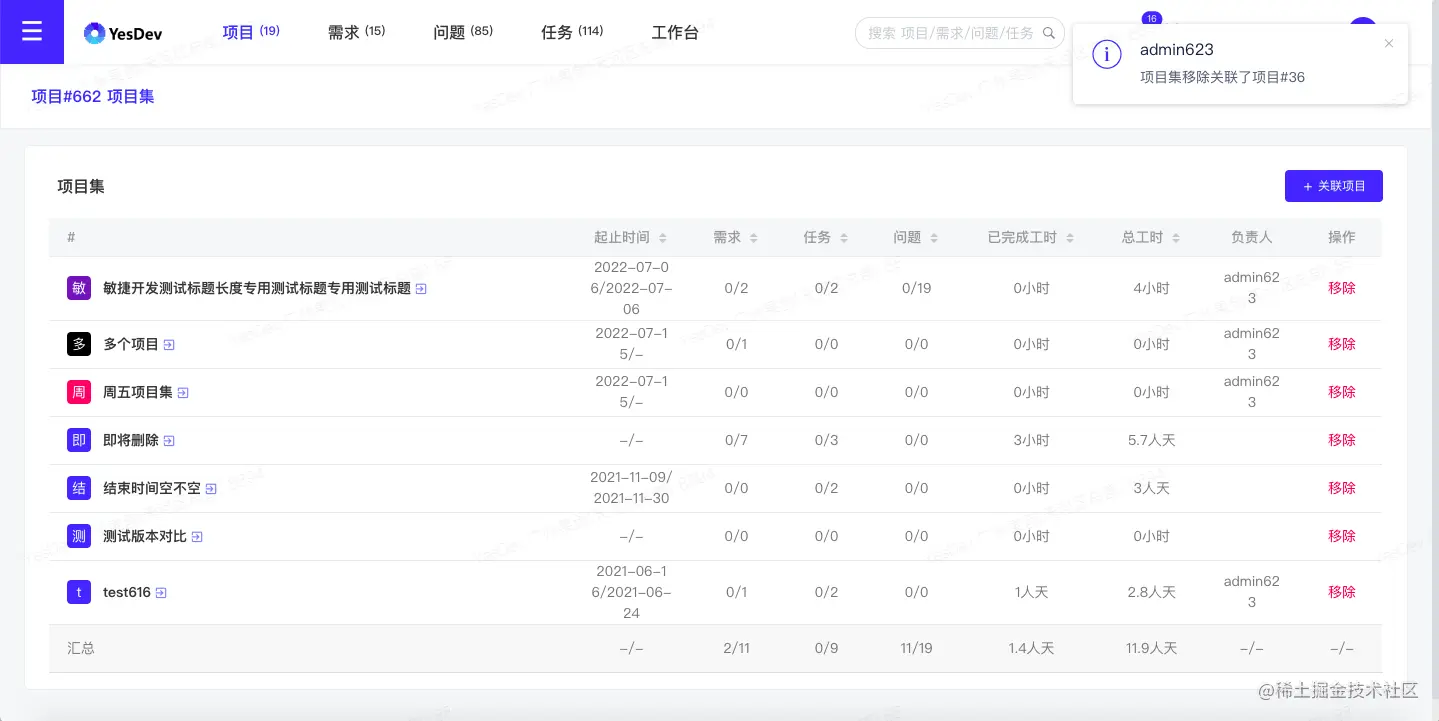Click the t avatar for test616
The height and width of the screenshot is (721, 1439).
pyautogui.click(x=79, y=592)
